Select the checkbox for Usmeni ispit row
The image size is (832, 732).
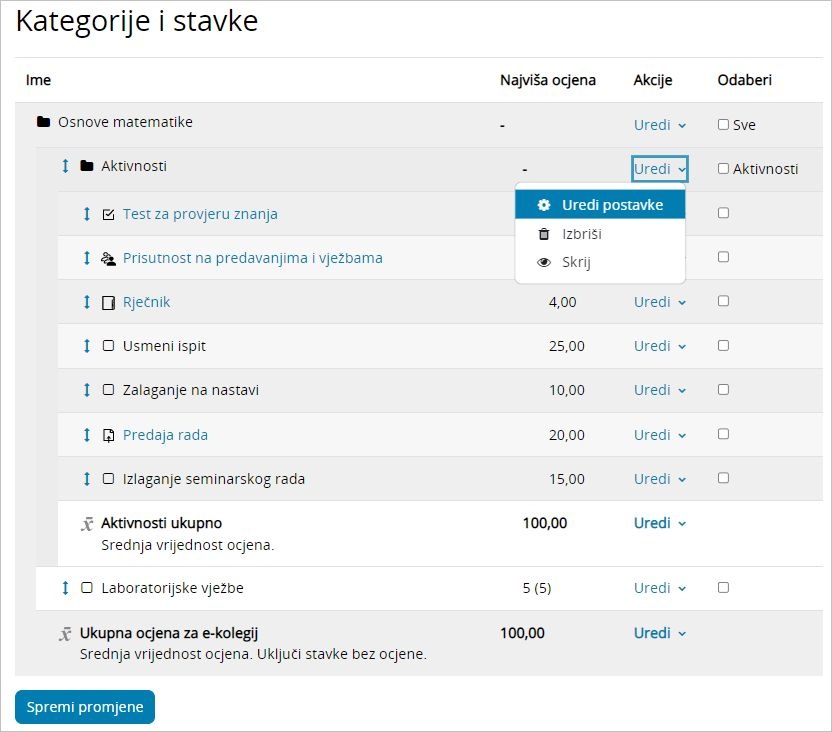tap(723, 346)
